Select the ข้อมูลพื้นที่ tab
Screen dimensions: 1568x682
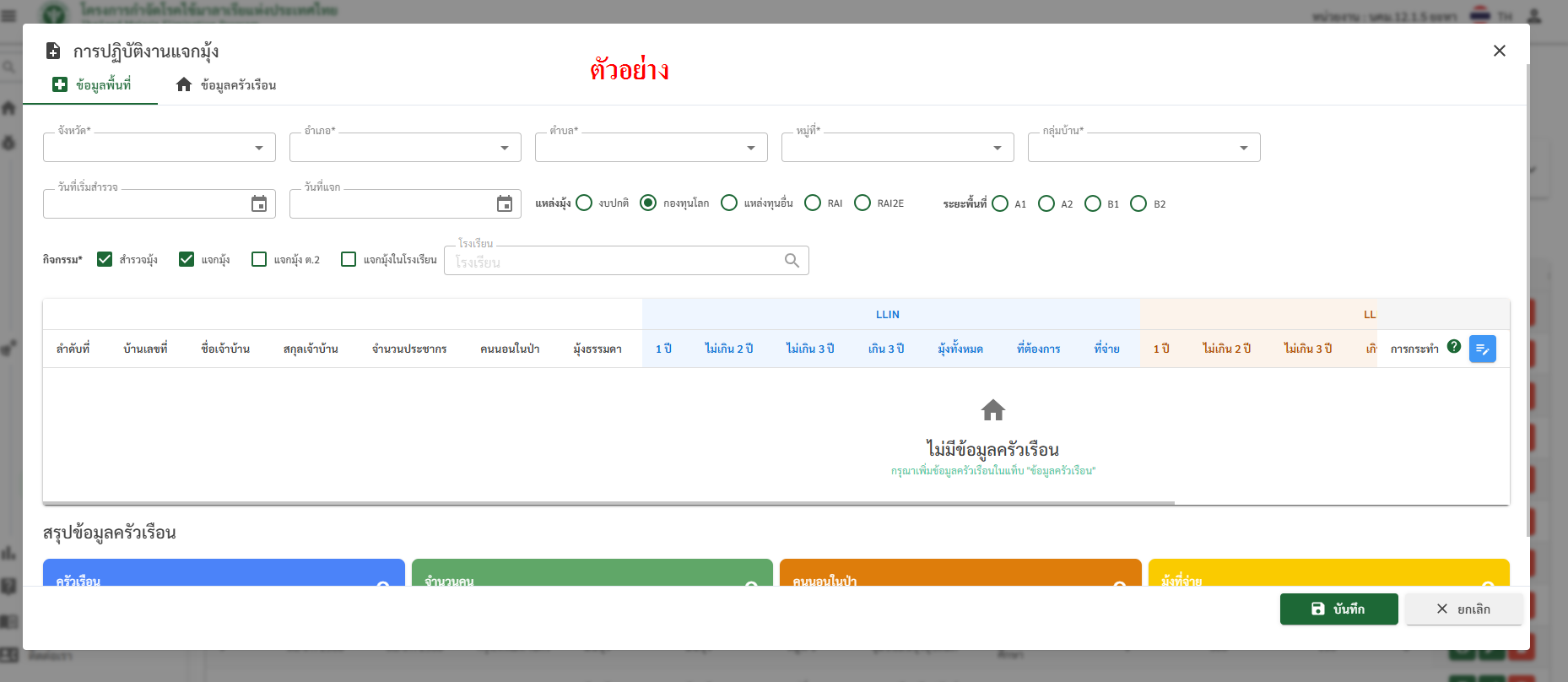point(91,85)
